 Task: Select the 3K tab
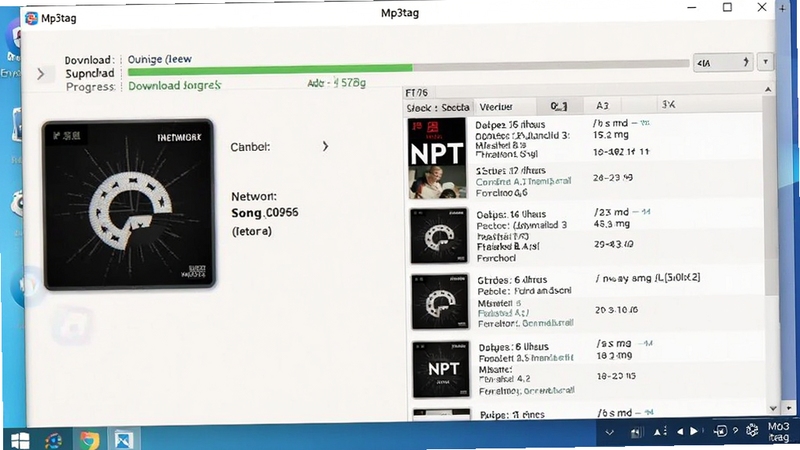(x=668, y=105)
